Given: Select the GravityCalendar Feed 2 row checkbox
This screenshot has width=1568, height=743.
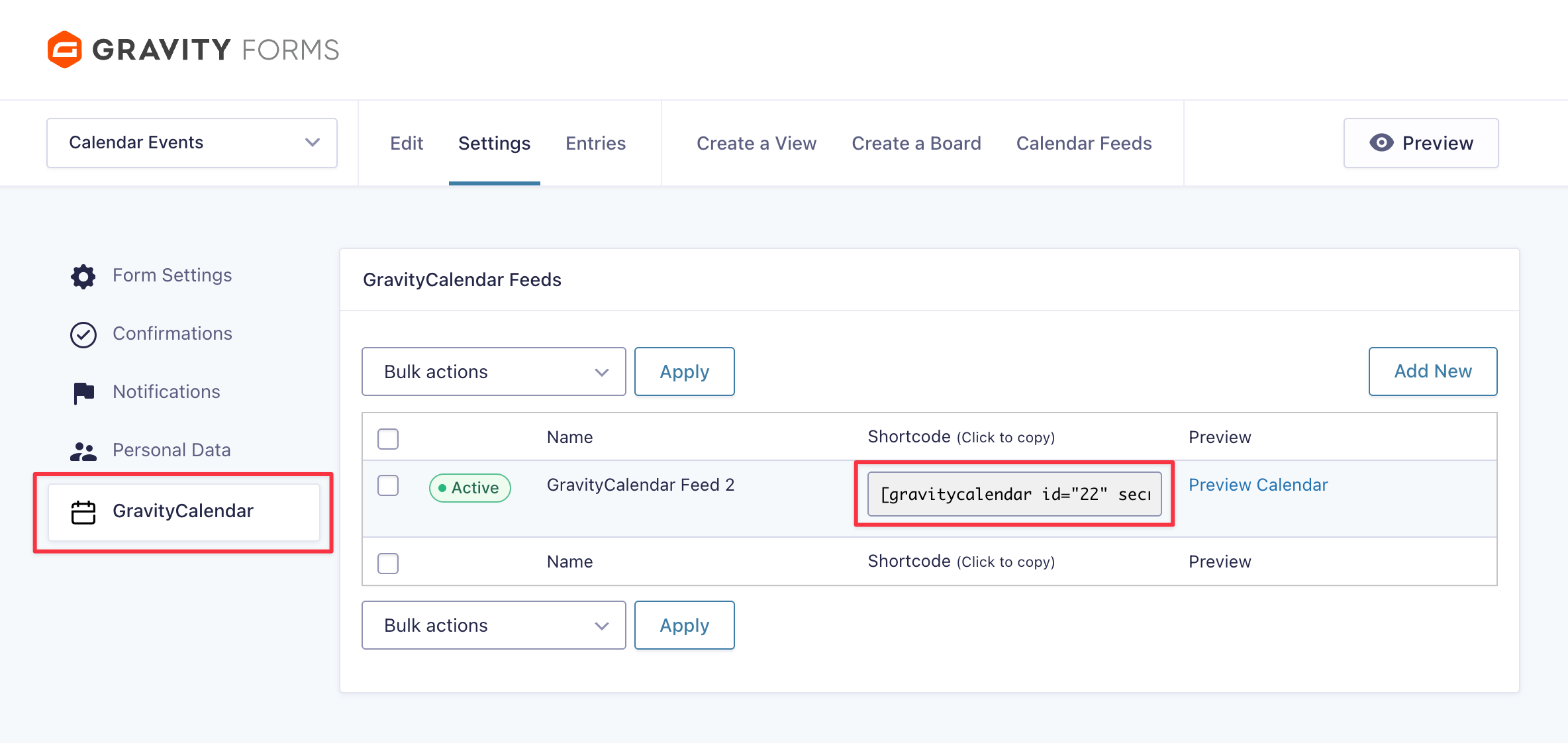Looking at the screenshot, I should (388, 485).
